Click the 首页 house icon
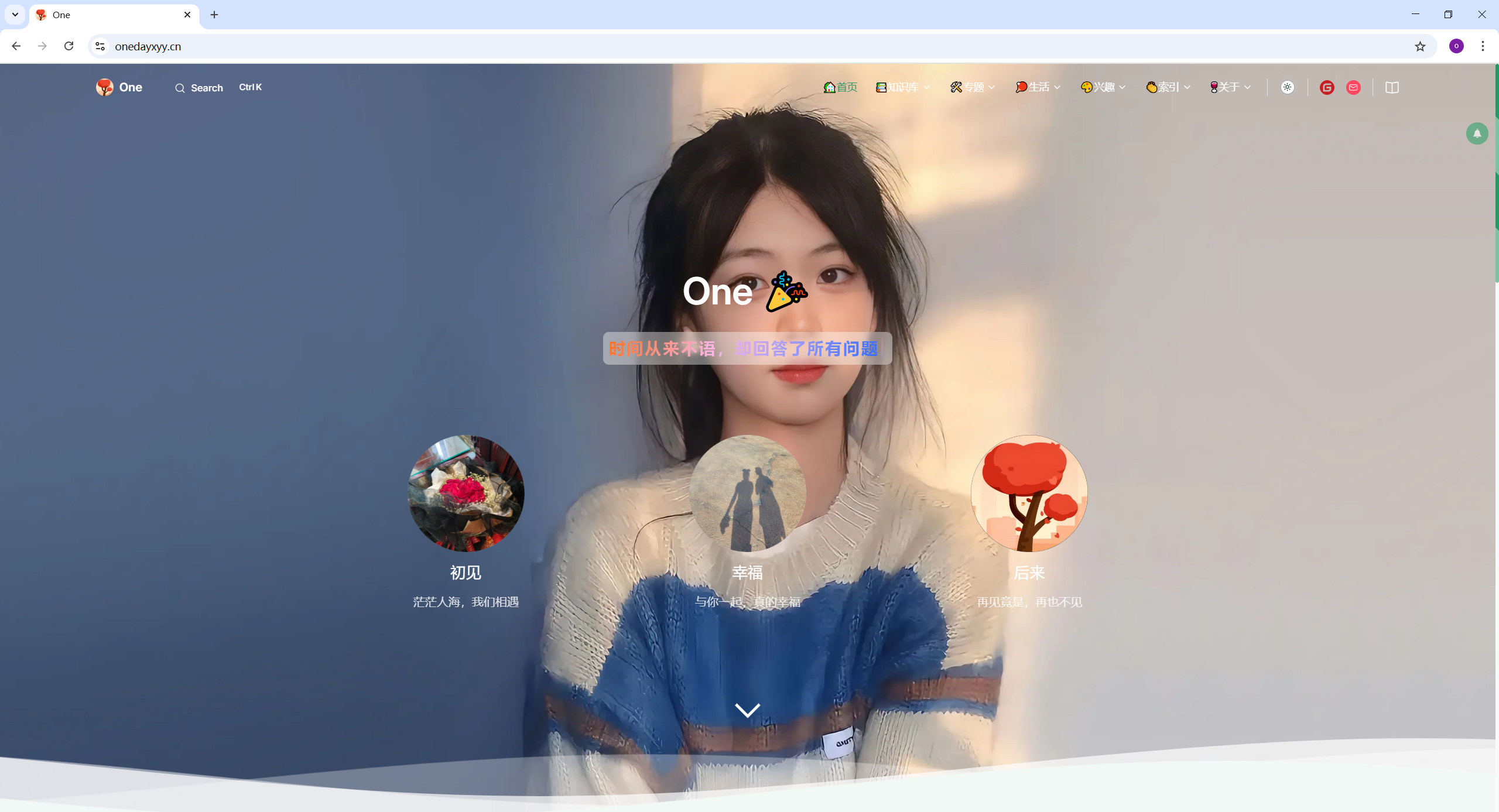Screen dimensions: 1499x812 click(x=829, y=87)
